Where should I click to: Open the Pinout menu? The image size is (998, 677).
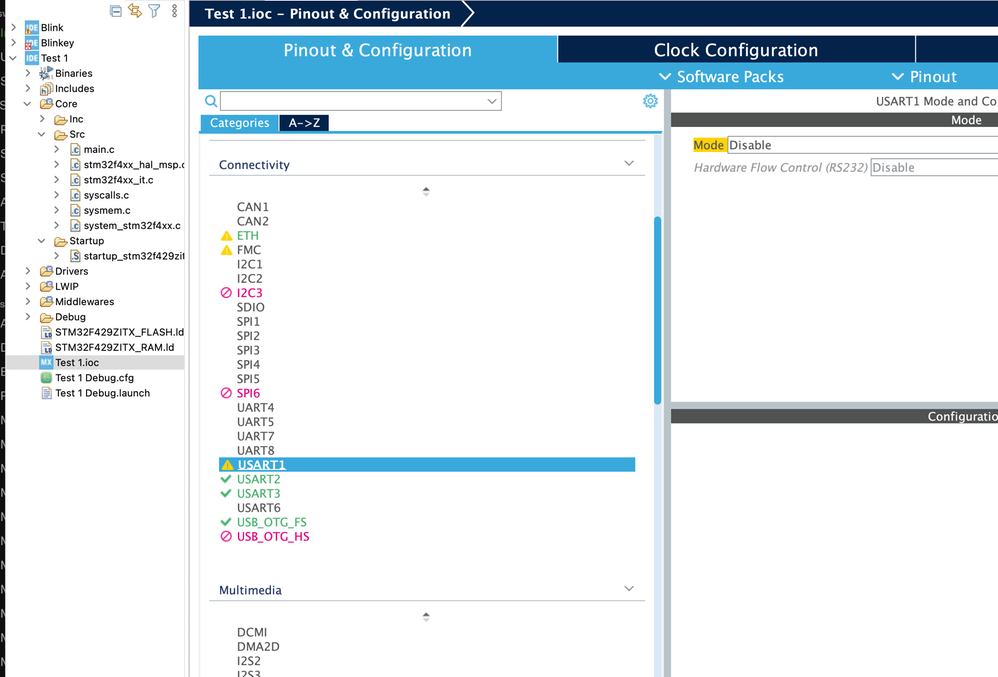[x=925, y=77]
